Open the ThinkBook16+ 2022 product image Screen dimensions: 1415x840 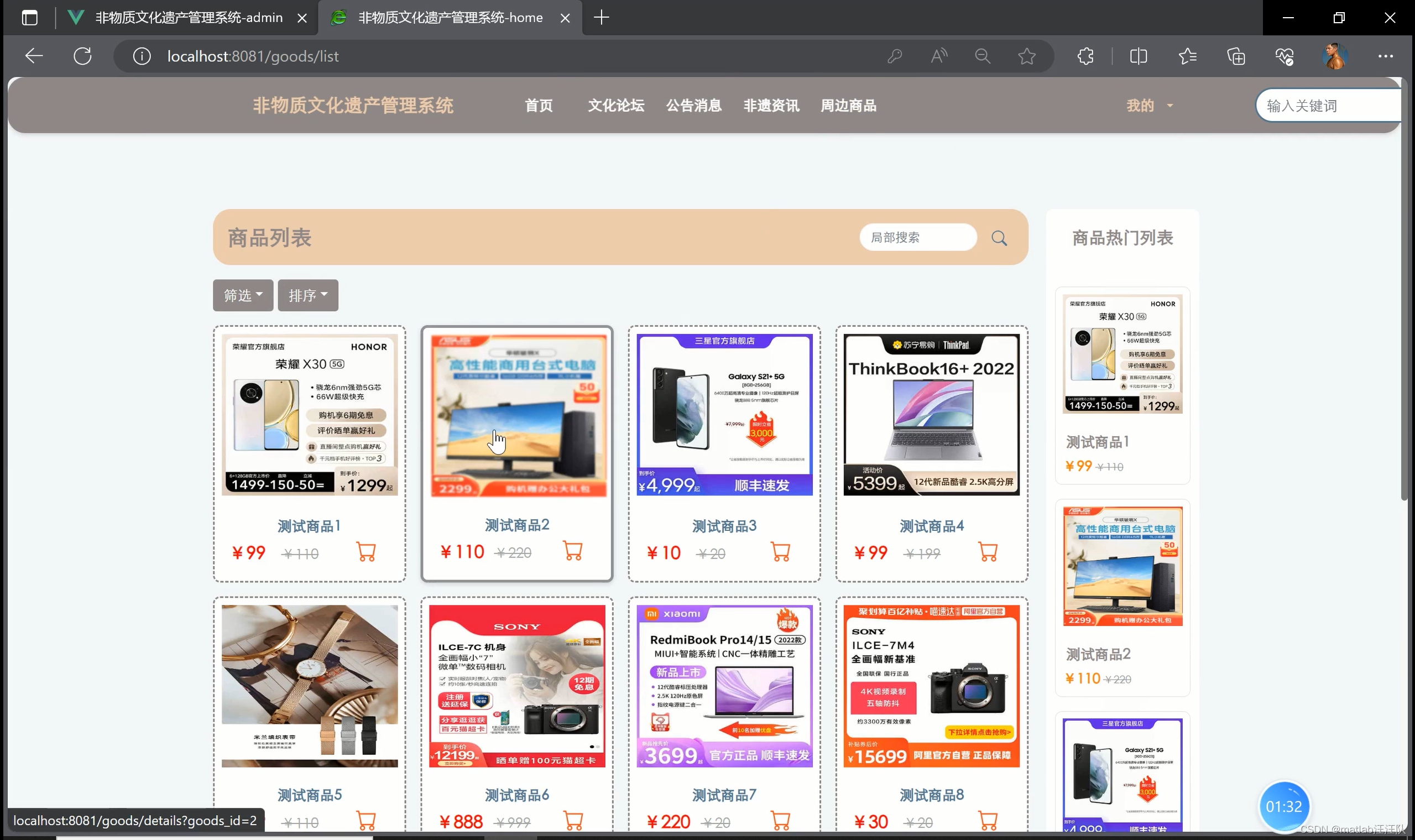coord(932,414)
